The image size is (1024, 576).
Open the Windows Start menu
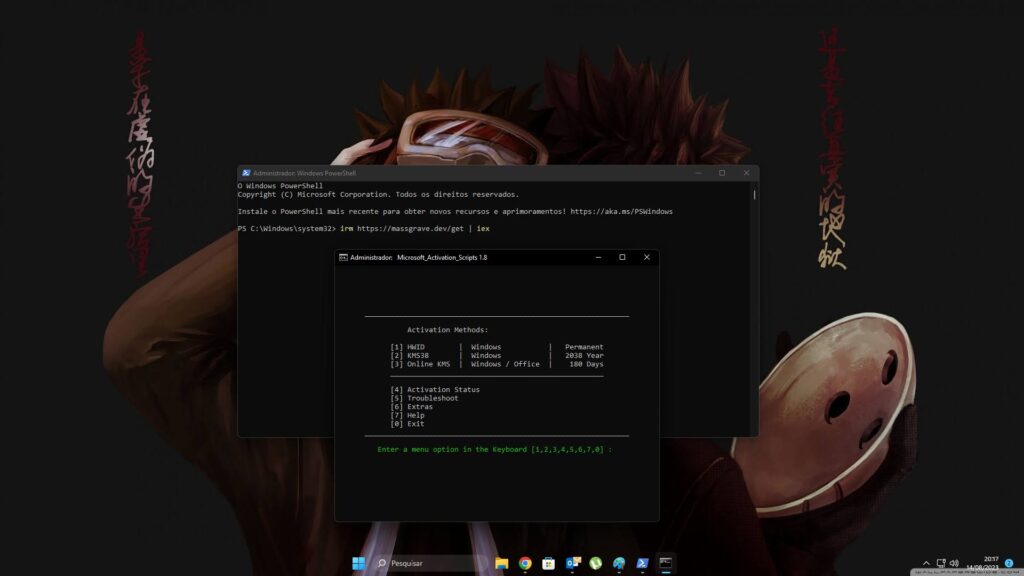click(359, 563)
